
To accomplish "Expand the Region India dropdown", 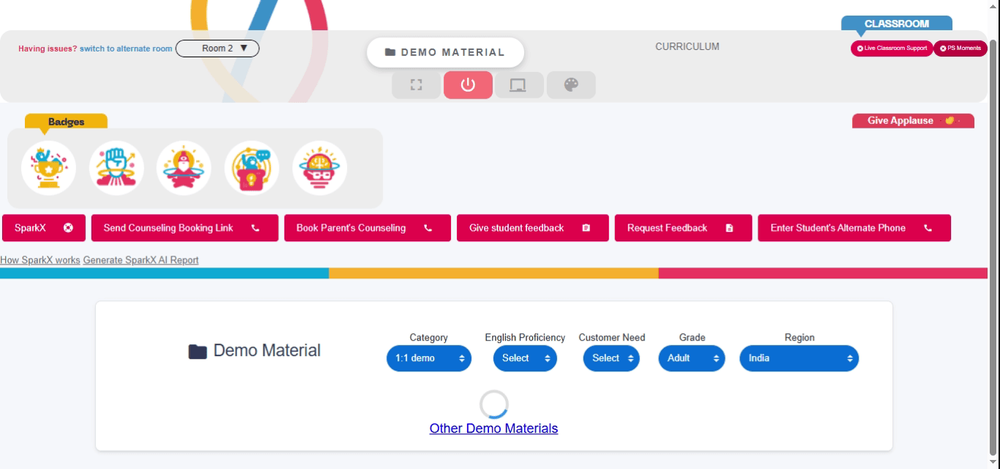I will pyautogui.click(x=798, y=358).
